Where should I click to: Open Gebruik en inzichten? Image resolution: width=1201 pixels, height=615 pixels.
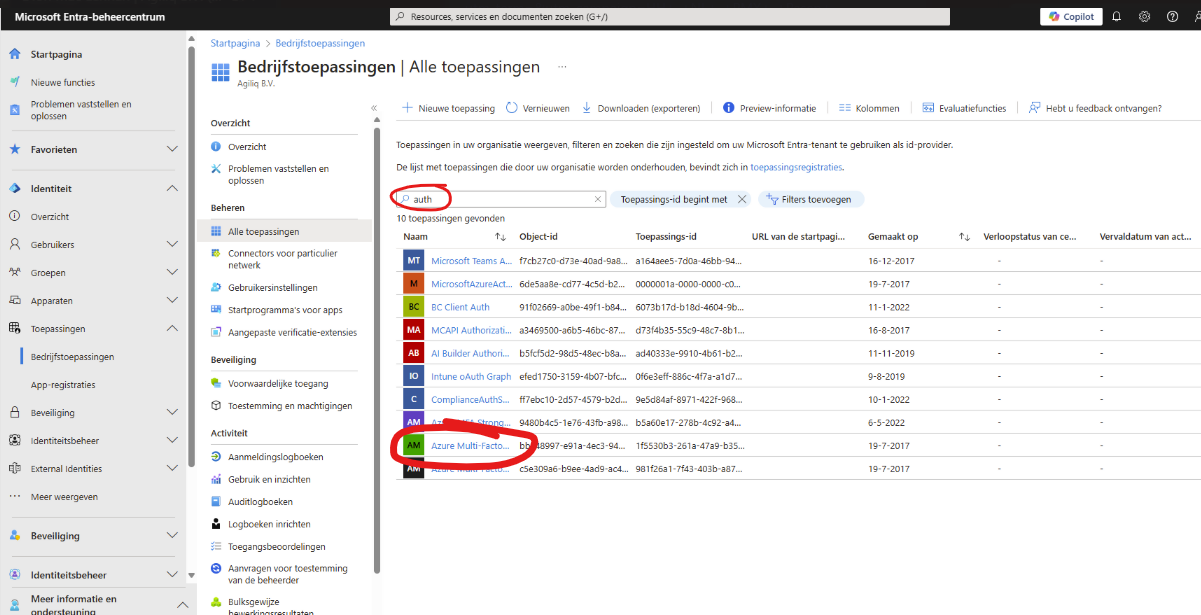point(269,479)
